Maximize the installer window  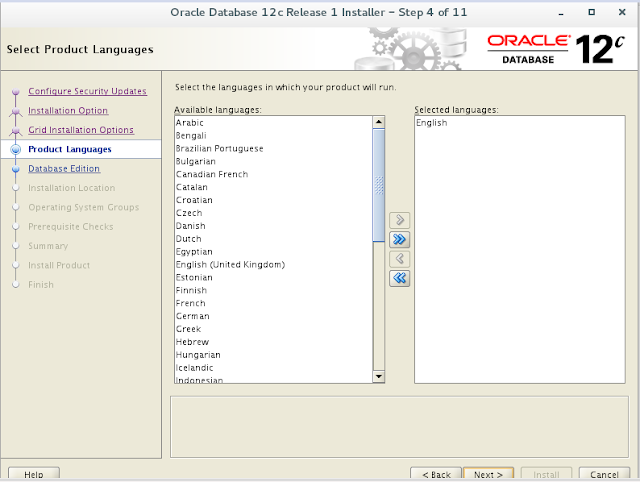(x=591, y=12)
